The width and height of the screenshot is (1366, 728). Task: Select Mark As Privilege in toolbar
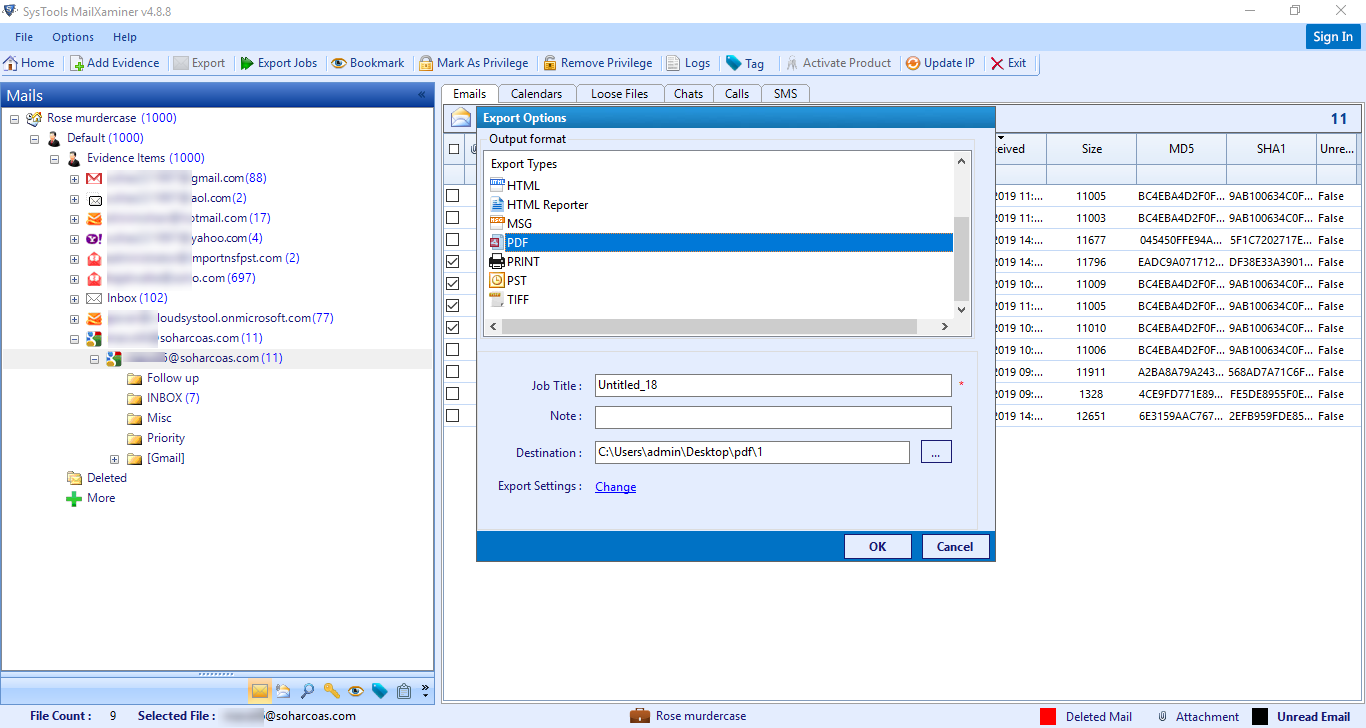pos(473,63)
